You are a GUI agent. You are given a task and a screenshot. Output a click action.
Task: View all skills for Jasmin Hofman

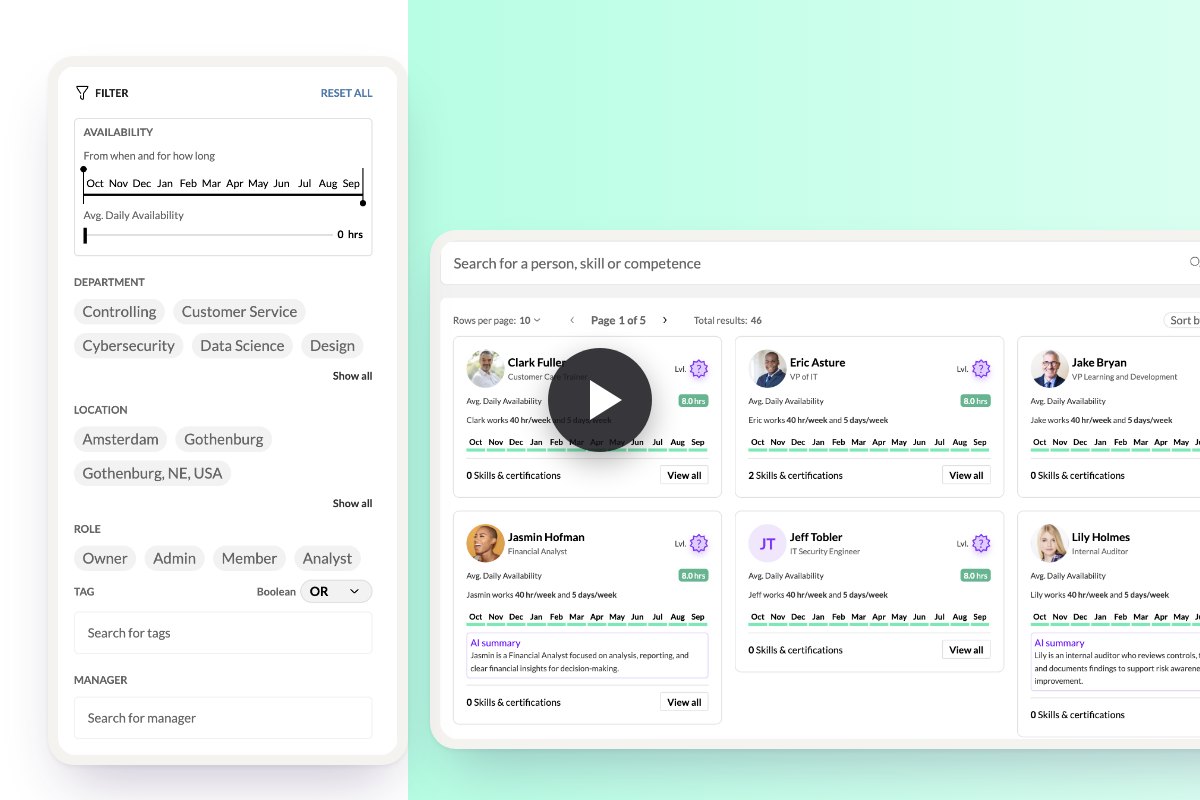point(684,702)
